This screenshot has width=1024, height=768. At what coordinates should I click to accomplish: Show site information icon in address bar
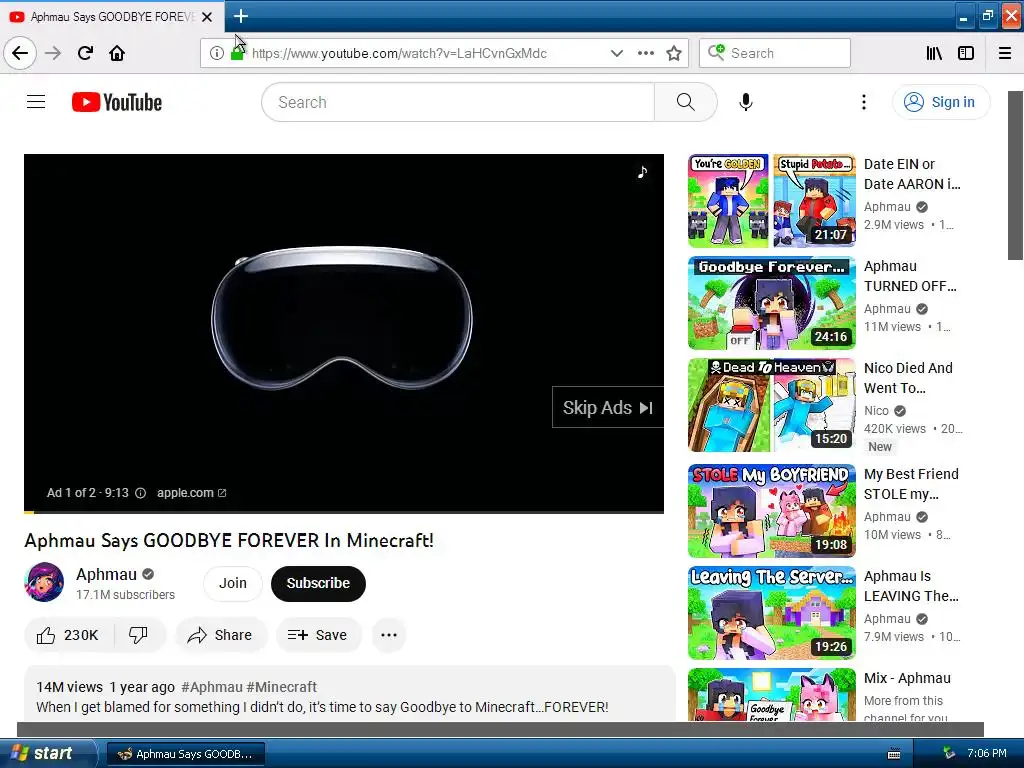(216, 53)
